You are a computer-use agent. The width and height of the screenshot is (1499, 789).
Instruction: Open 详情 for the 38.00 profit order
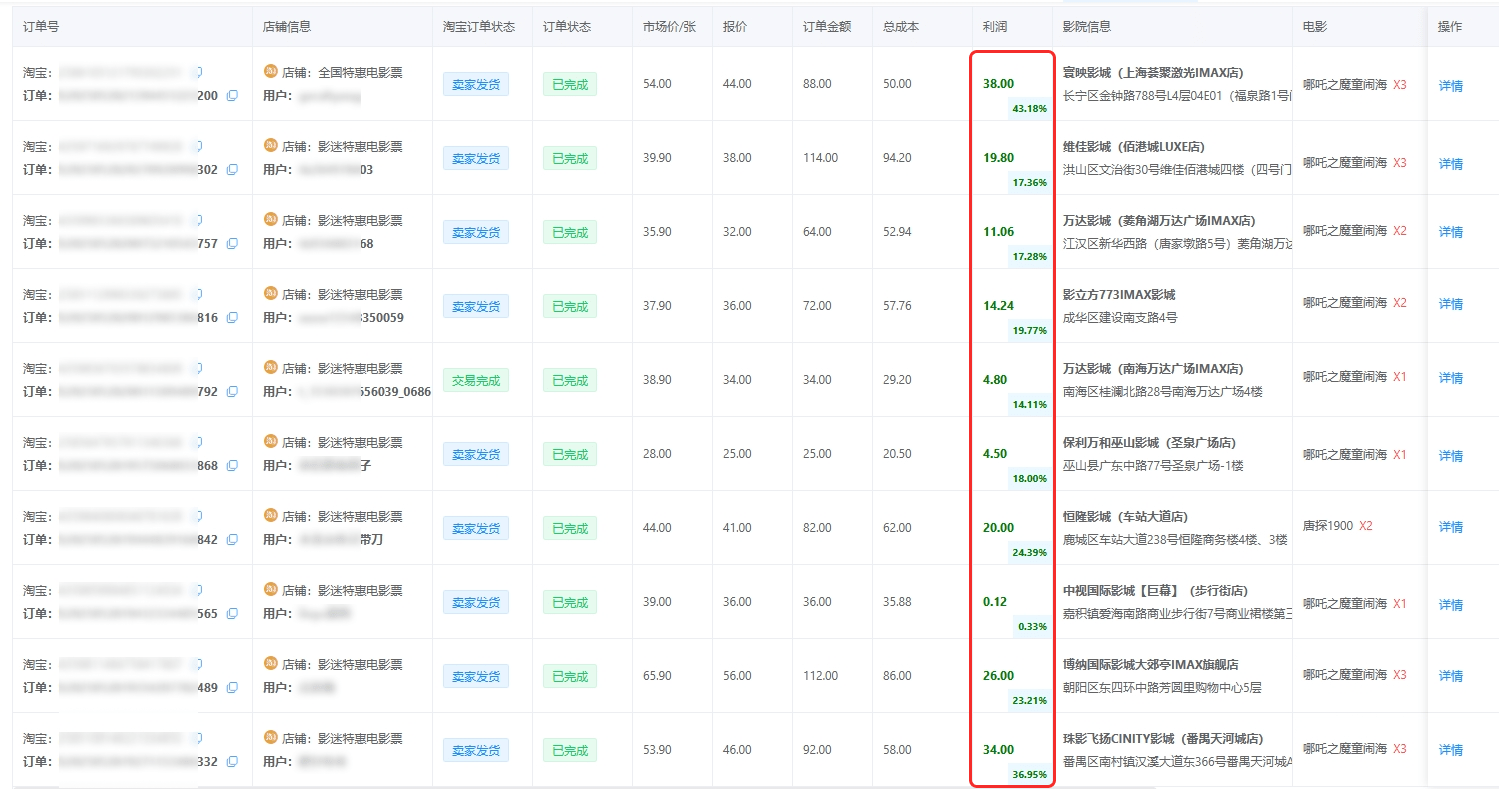point(1450,86)
